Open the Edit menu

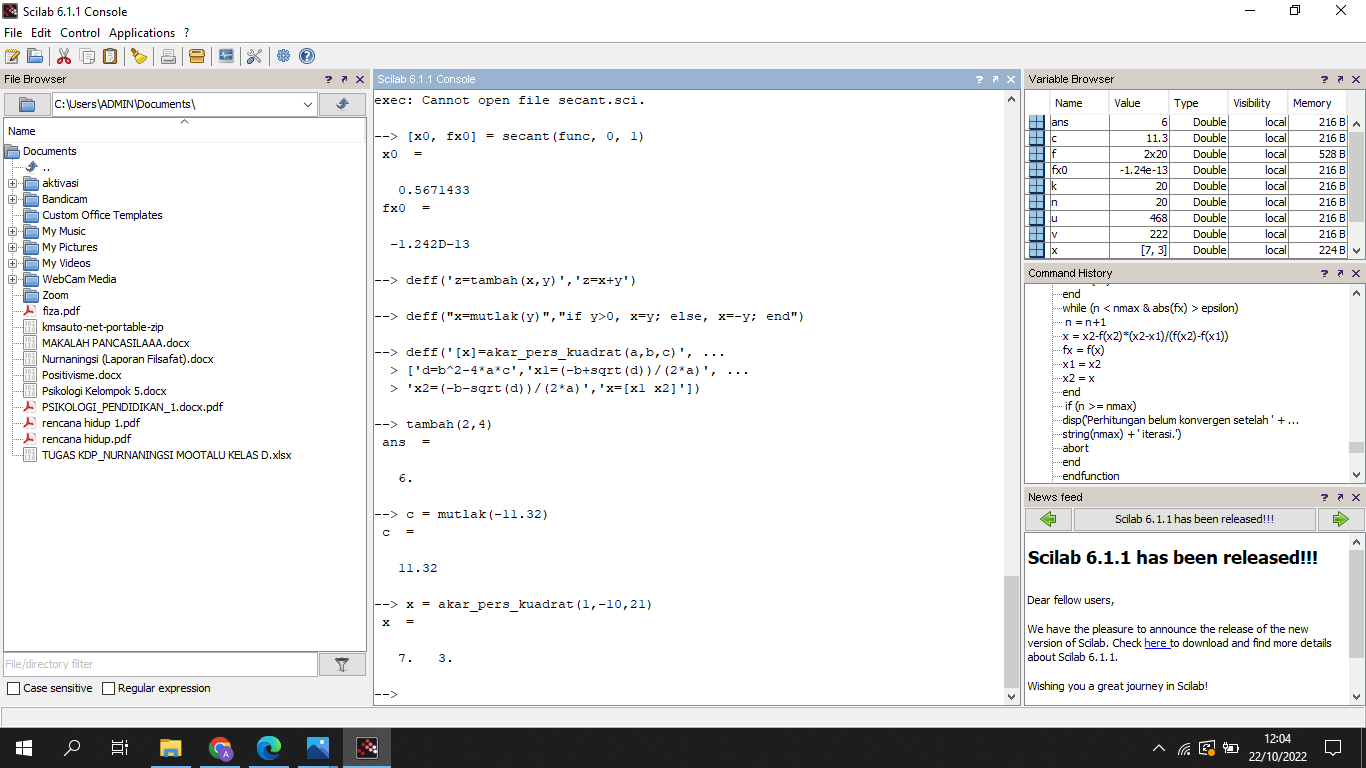tap(41, 33)
